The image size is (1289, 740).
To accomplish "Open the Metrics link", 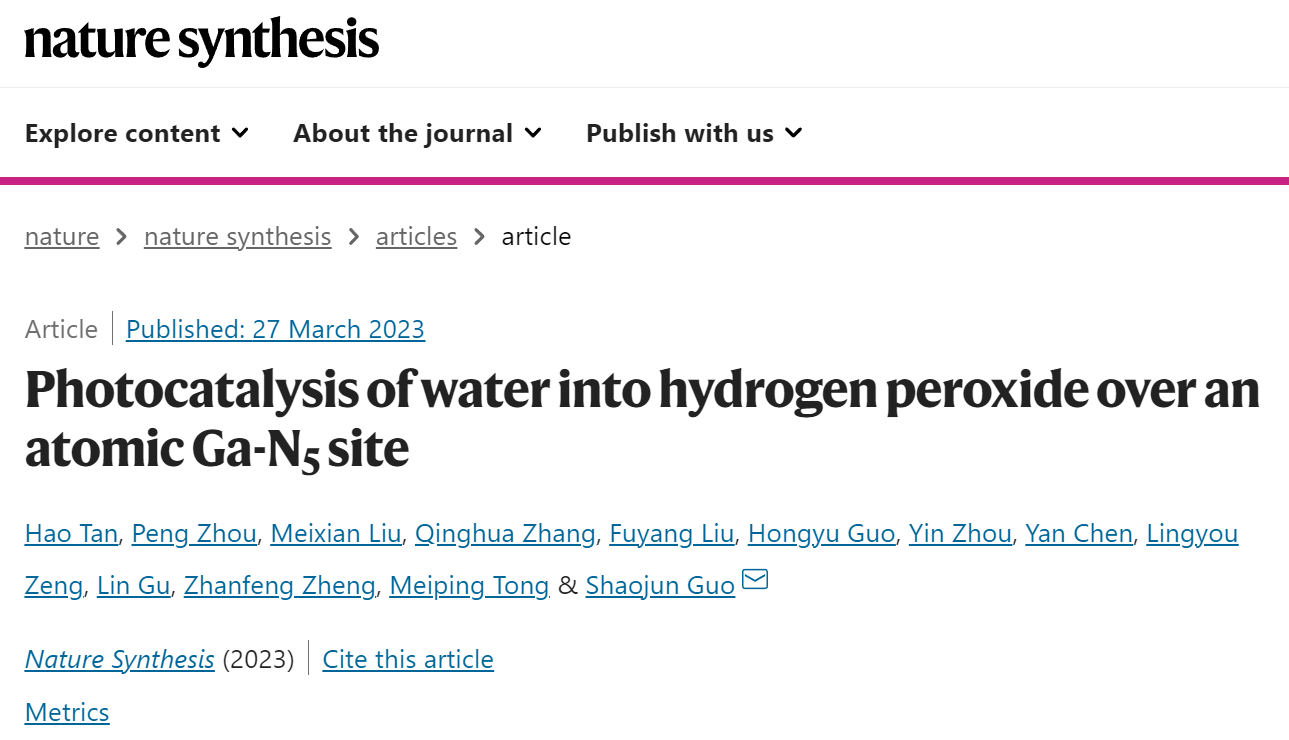I will point(67,712).
